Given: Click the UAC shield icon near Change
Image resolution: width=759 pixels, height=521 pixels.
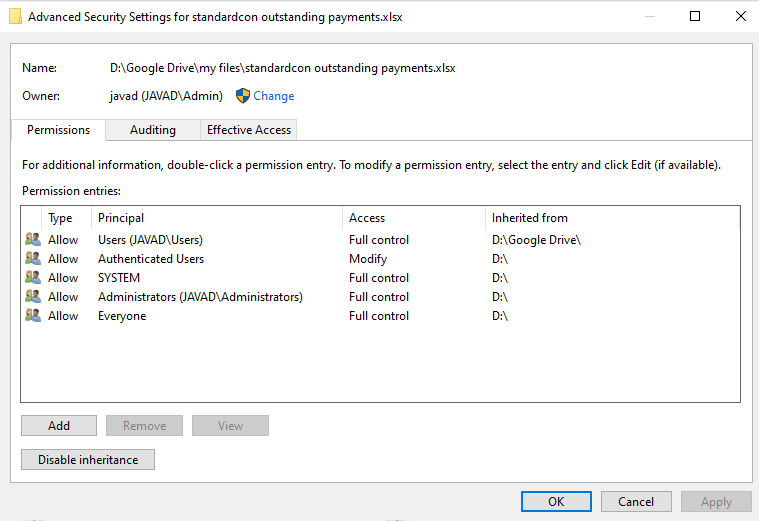Looking at the screenshot, I should pos(243,96).
